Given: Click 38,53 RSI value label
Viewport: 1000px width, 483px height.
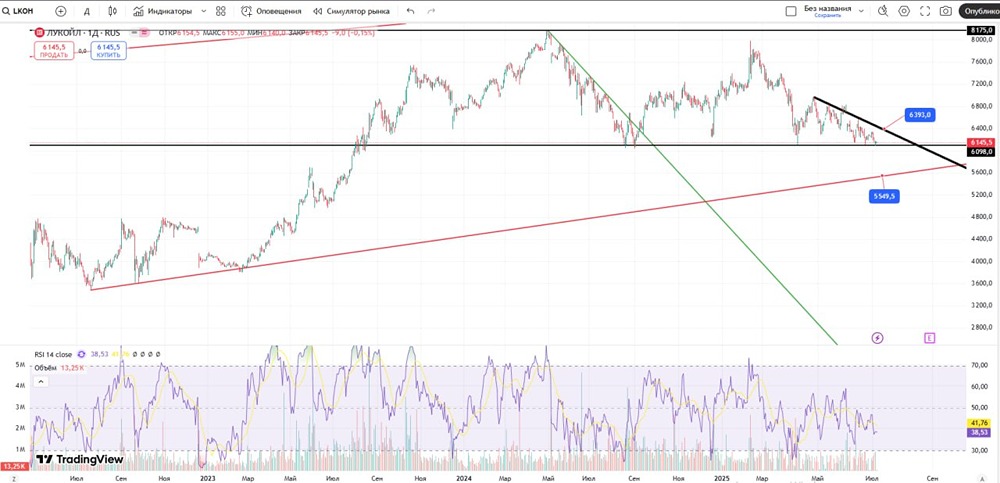Looking at the screenshot, I should [x=979, y=432].
